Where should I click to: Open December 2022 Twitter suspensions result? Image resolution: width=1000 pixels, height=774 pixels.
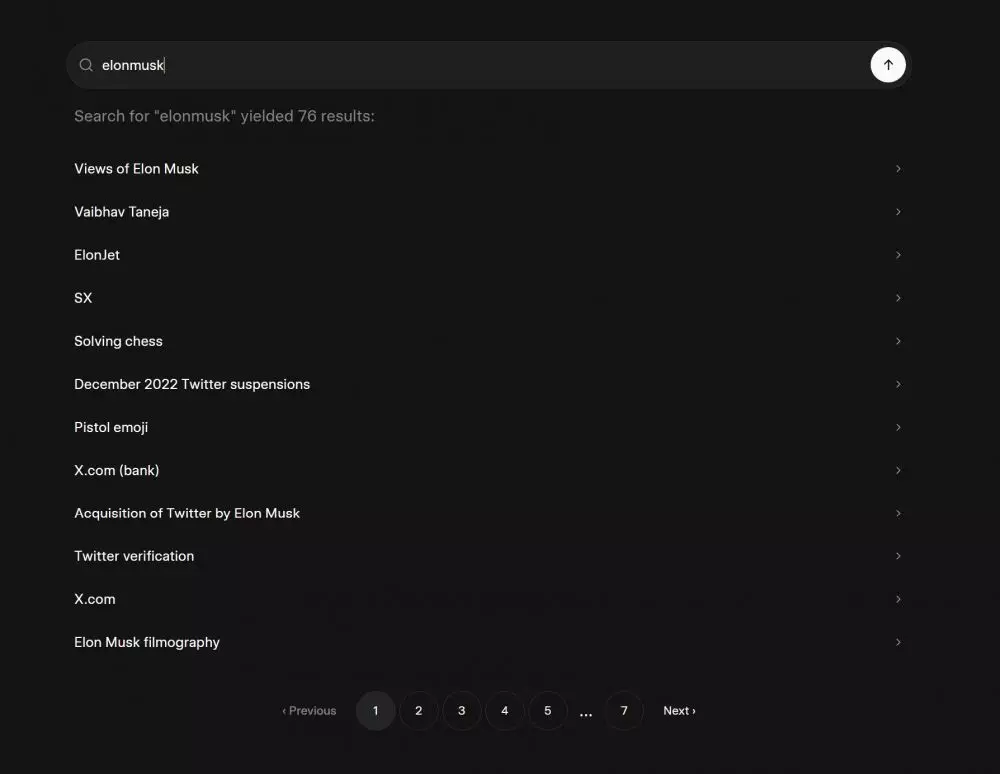click(x=192, y=384)
